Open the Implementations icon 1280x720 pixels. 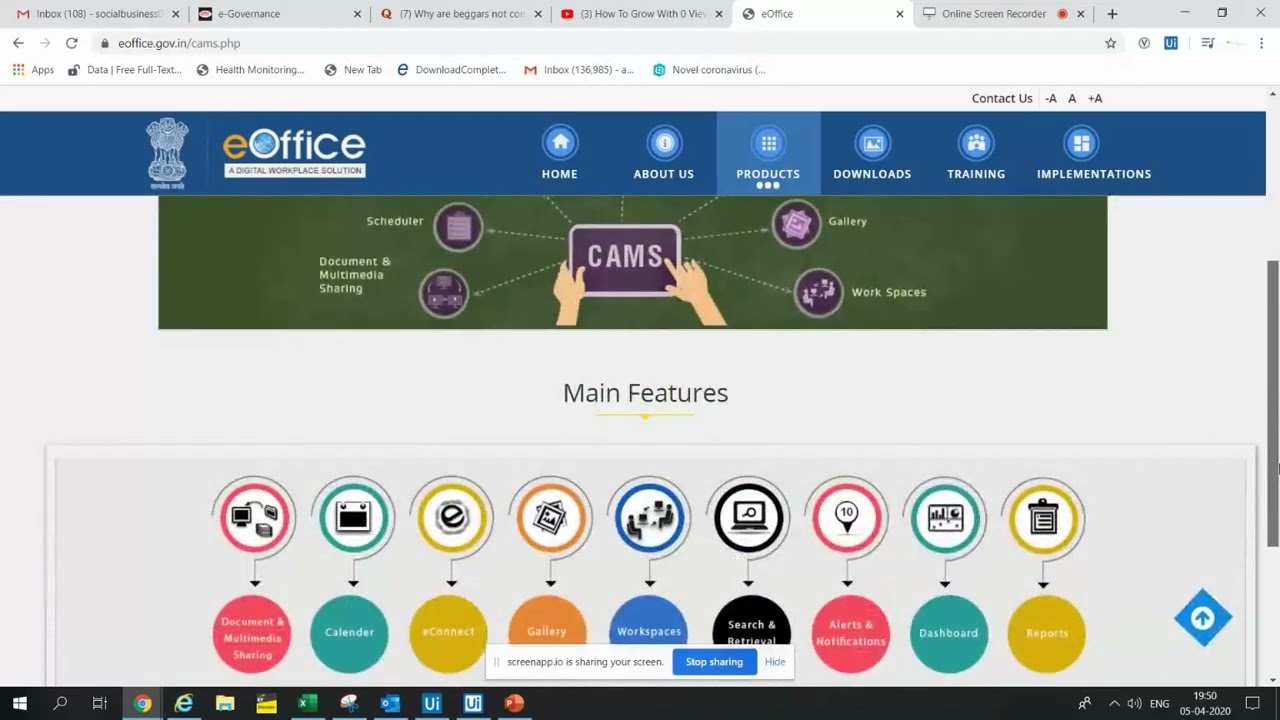tap(1080, 143)
